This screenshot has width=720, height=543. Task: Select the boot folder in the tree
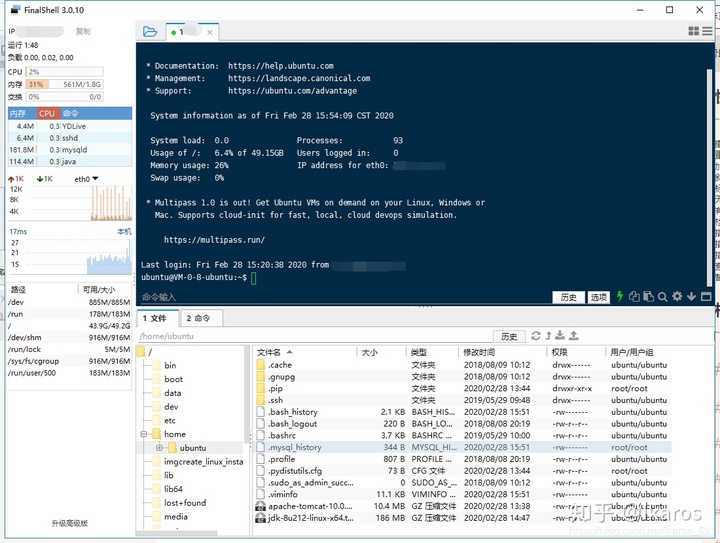click(173, 379)
